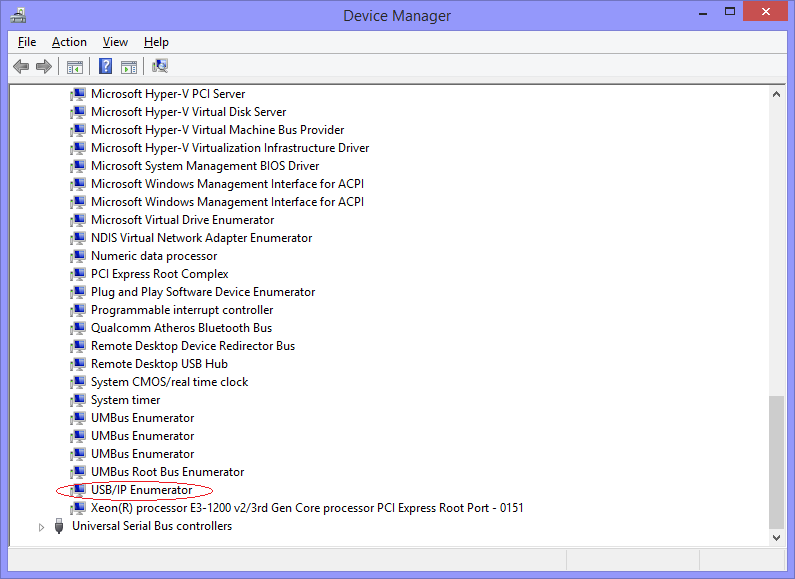This screenshot has width=795, height=579.
Task: Open the Help menu
Action: pos(156,42)
